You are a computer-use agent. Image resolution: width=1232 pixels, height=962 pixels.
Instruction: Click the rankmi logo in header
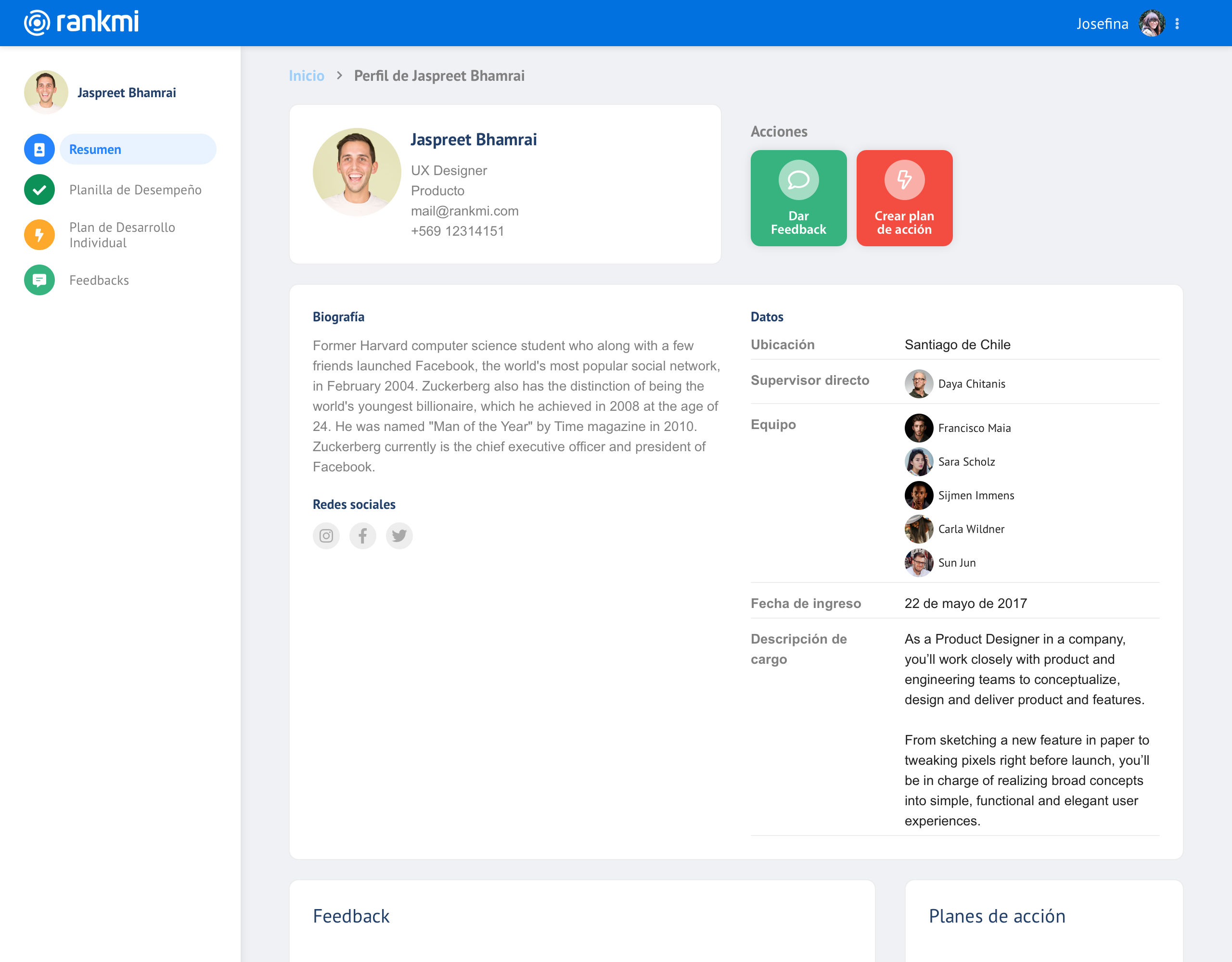pyautogui.click(x=81, y=23)
